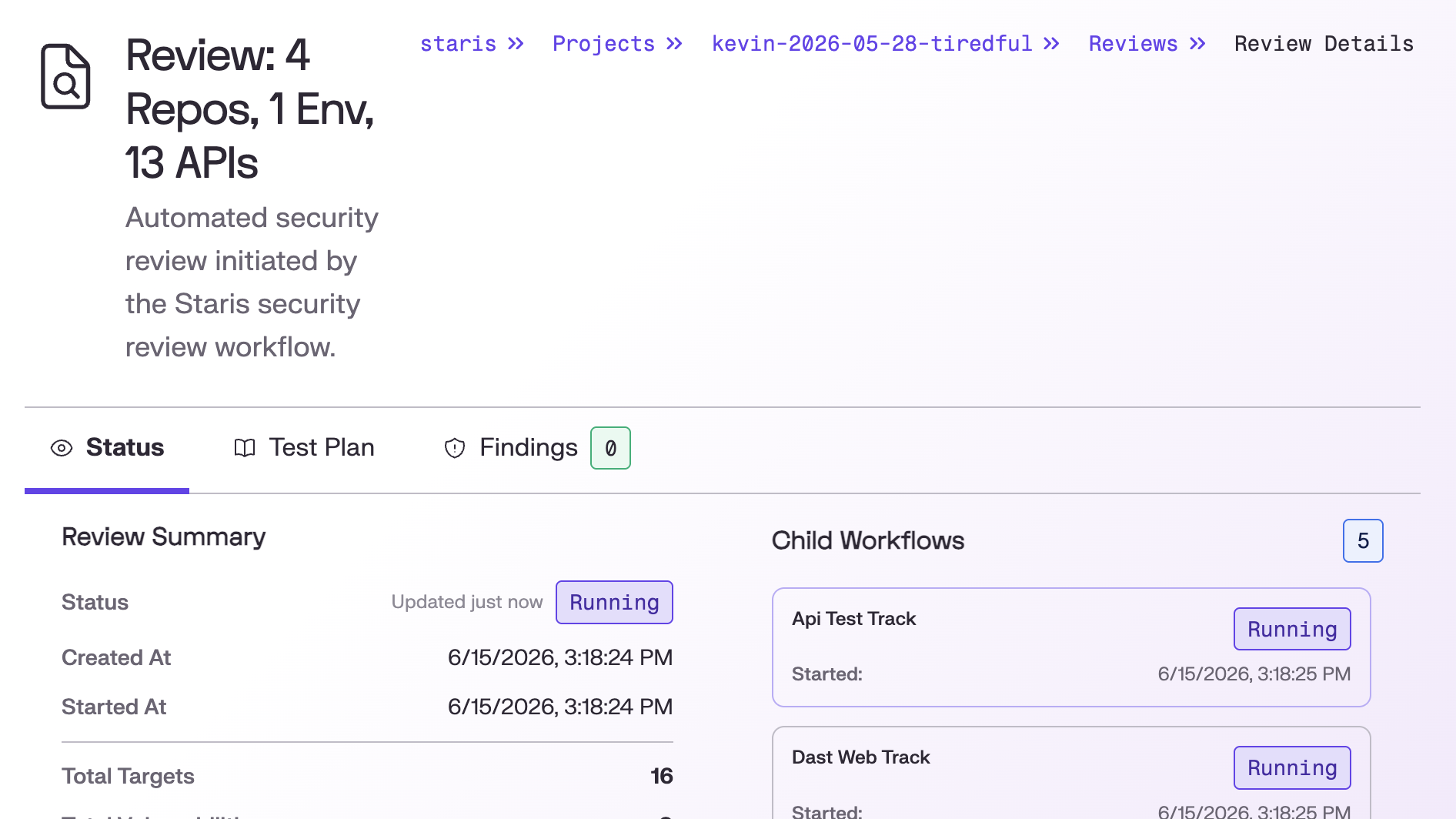Click the Findings count badge 0
This screenshot has width=1456, height=819.
[x=610, y=448]
